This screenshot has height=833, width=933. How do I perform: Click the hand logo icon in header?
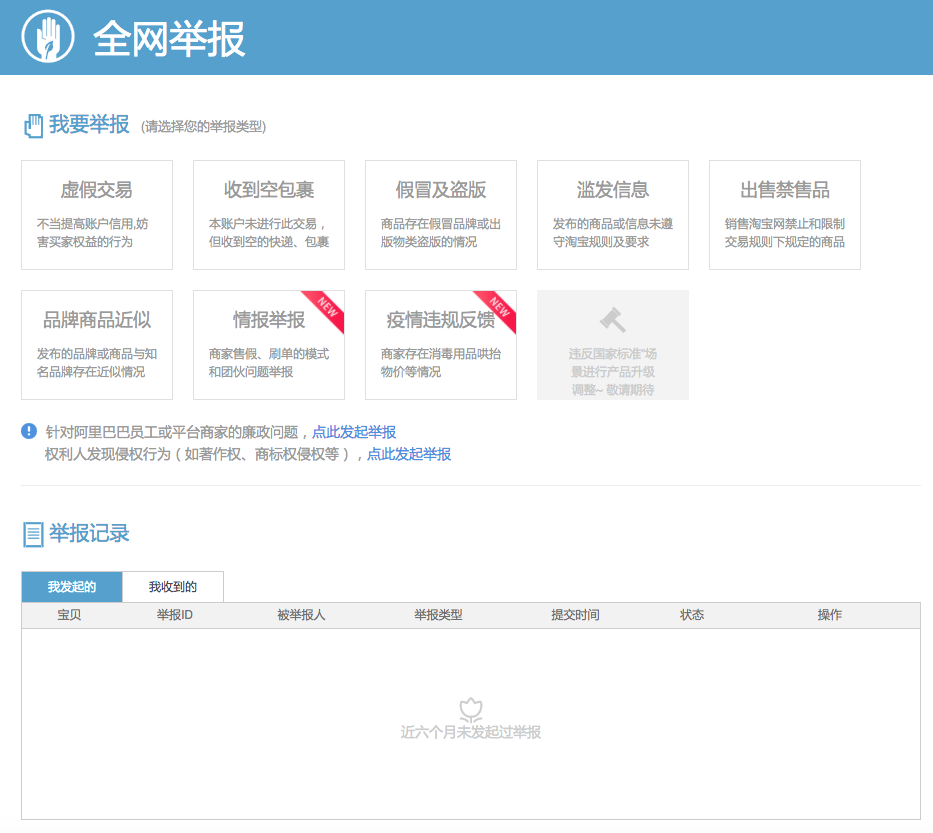pyautogui.click(x=48, y=38)
